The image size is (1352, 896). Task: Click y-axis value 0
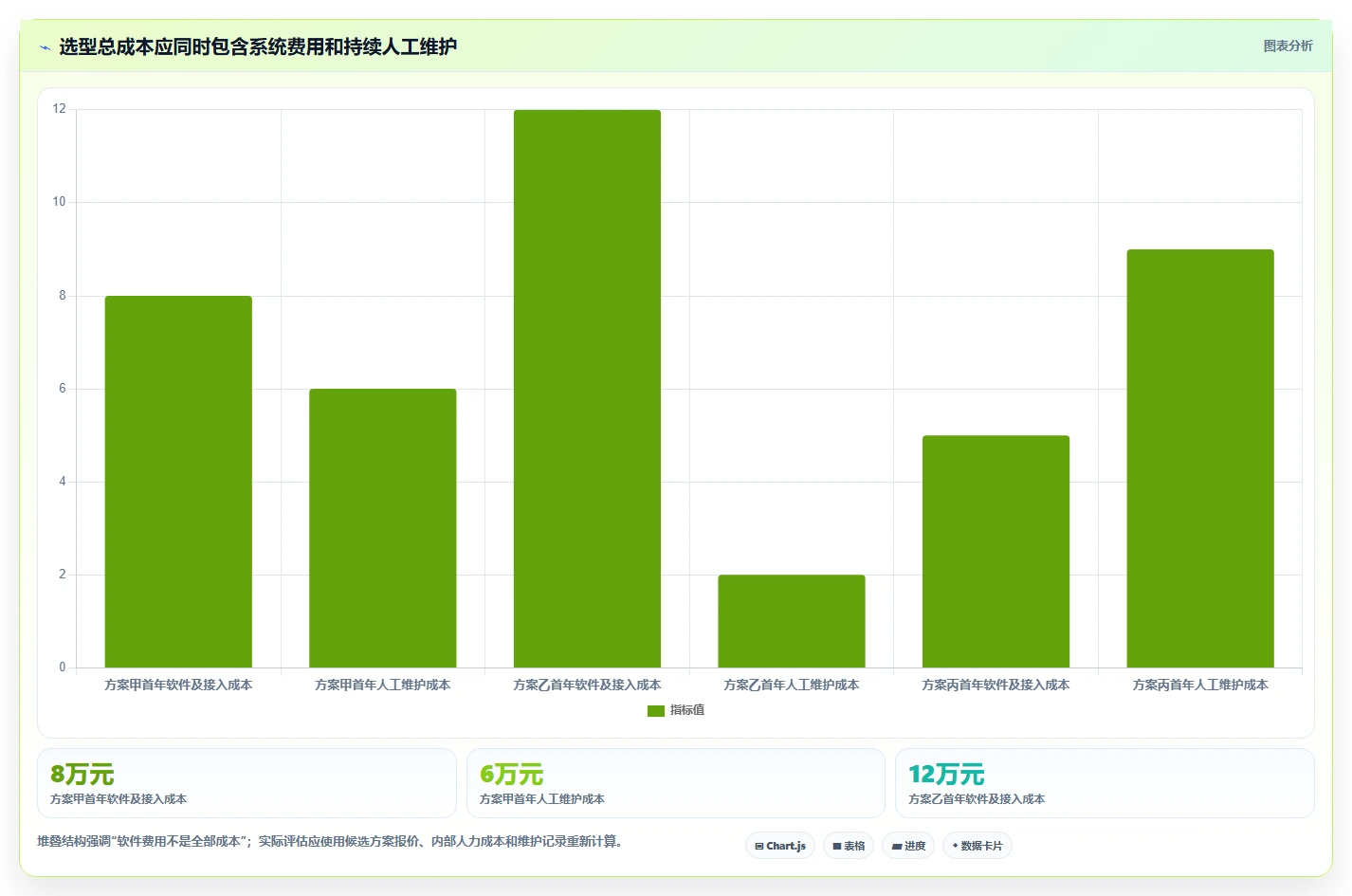[63, 667]
